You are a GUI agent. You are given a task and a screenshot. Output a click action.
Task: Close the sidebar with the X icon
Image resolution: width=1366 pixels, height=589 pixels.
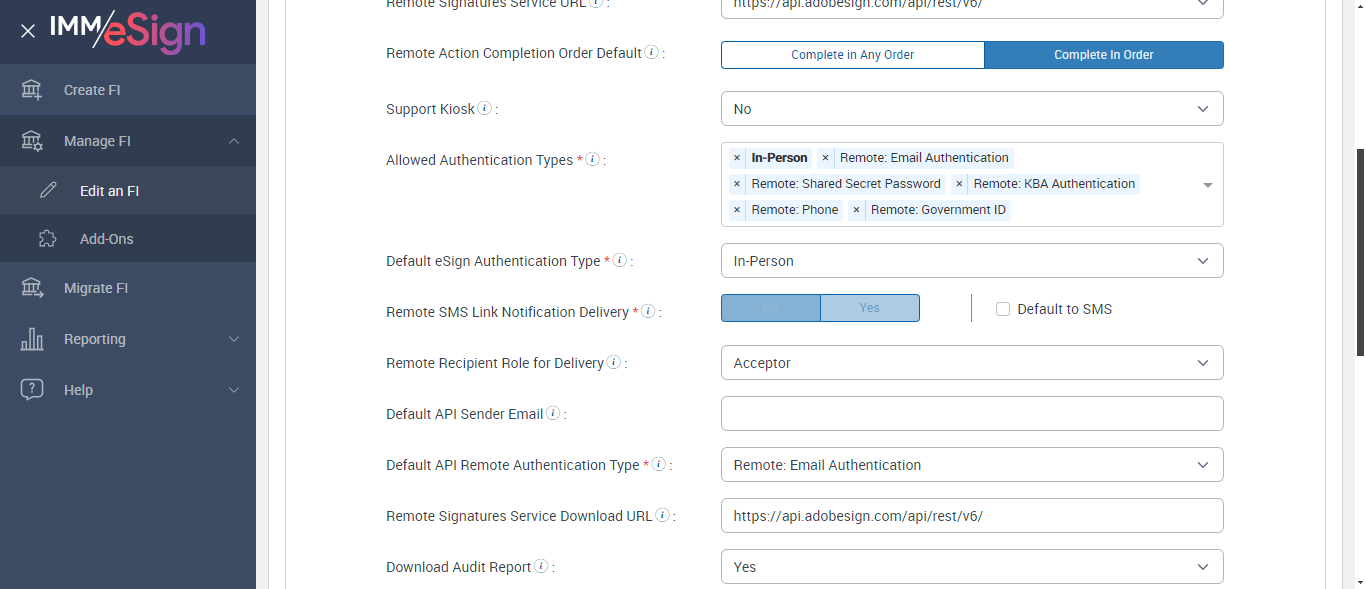pos(28,31)
